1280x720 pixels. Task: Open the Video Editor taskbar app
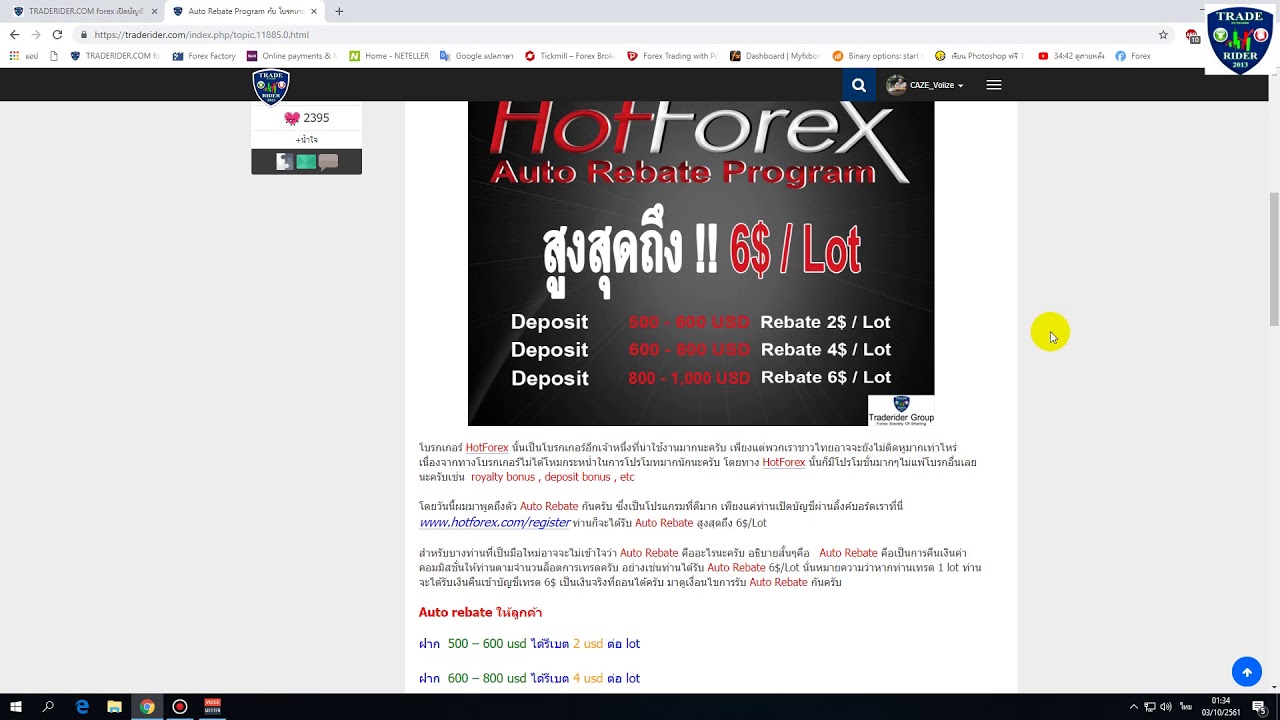212,706
